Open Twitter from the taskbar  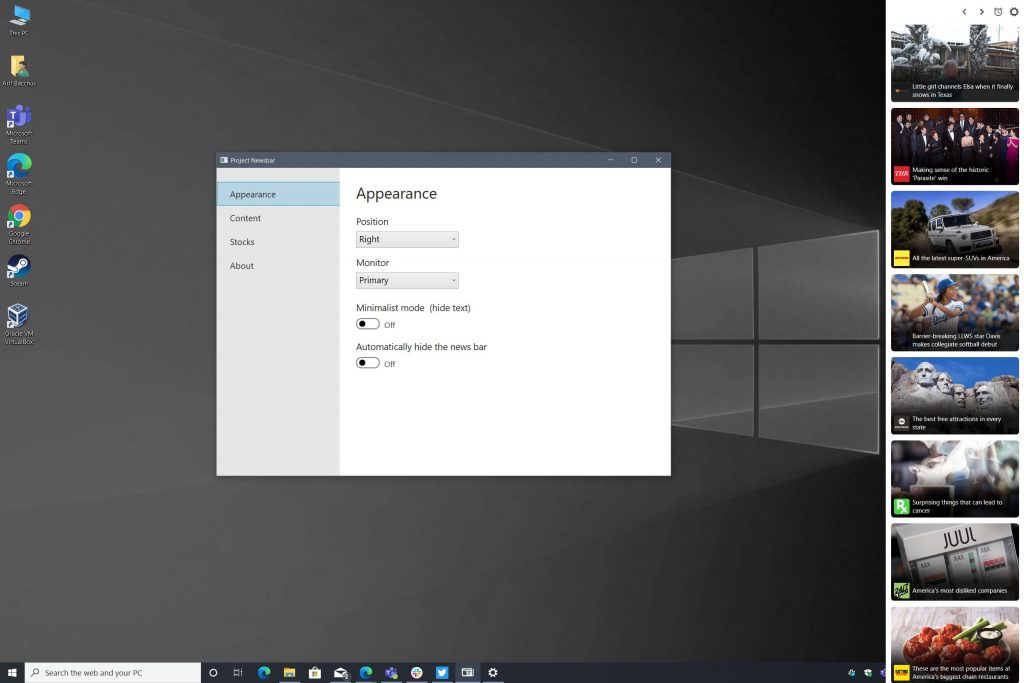coord(441,673)
